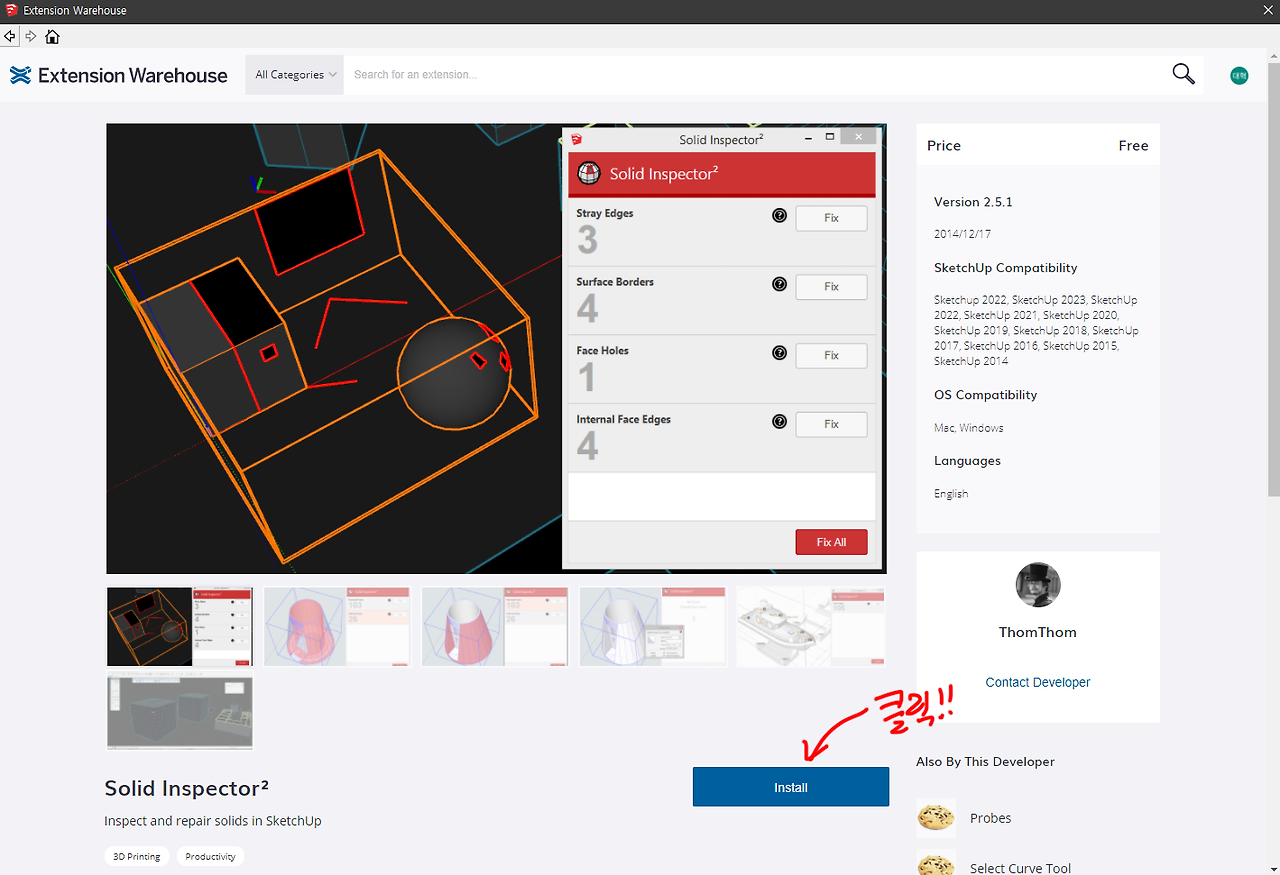Click ThomThom's developer avatar photo
1280x875 pixels.
point(1037,585)
